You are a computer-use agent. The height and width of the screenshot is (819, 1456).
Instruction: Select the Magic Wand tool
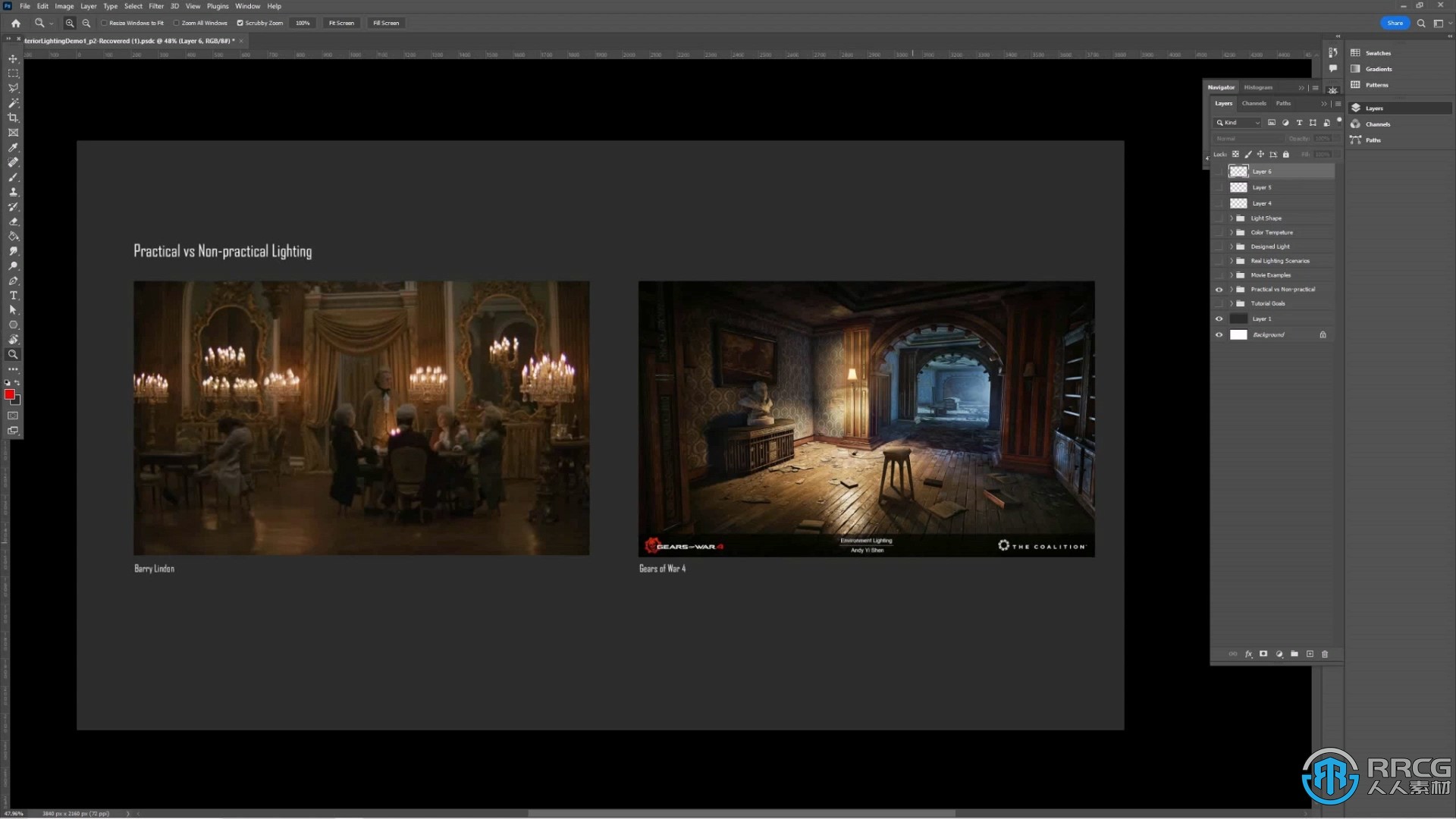tap(13, 103)
